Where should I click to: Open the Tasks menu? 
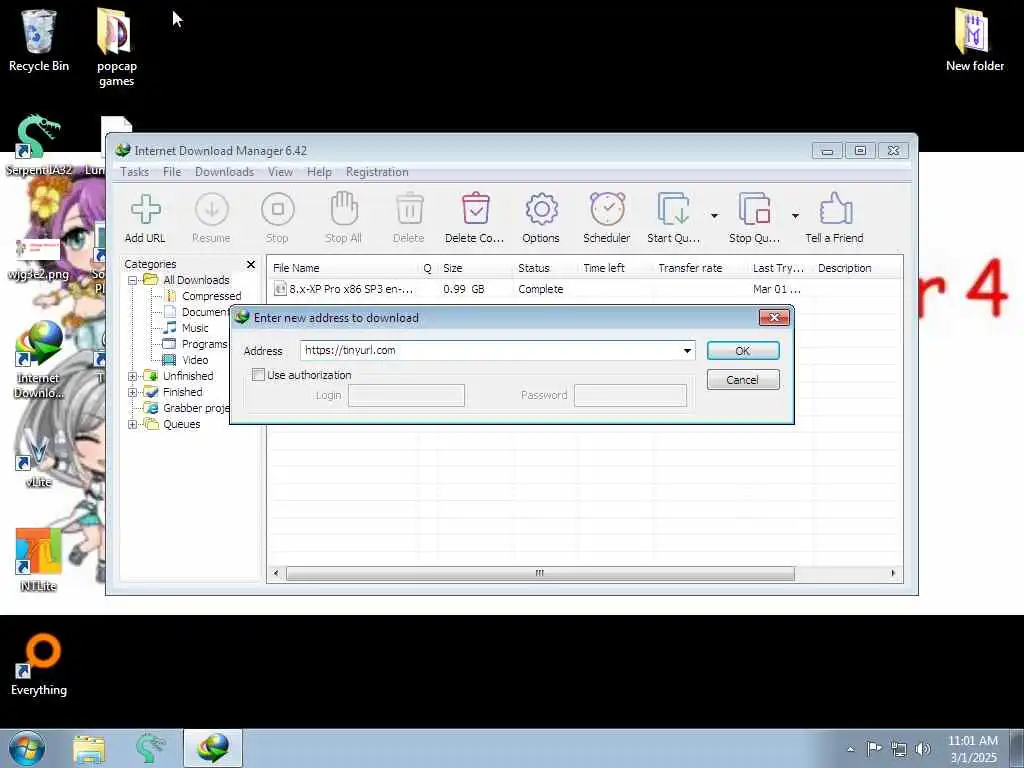135,172
